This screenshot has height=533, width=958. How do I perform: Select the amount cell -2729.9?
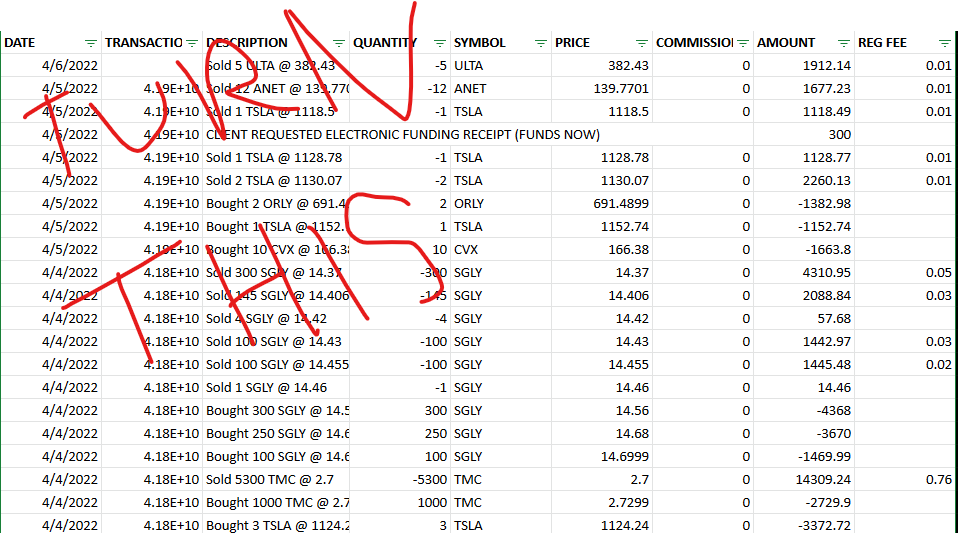click(x=804, y=502)
